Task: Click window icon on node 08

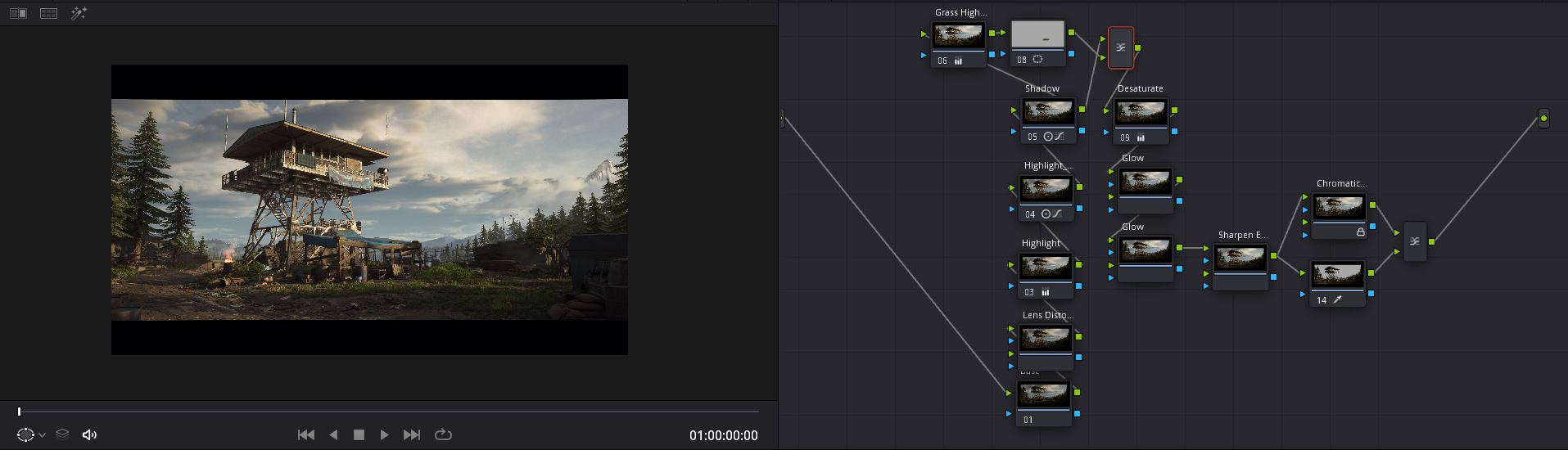Action: pos(1037,60)
